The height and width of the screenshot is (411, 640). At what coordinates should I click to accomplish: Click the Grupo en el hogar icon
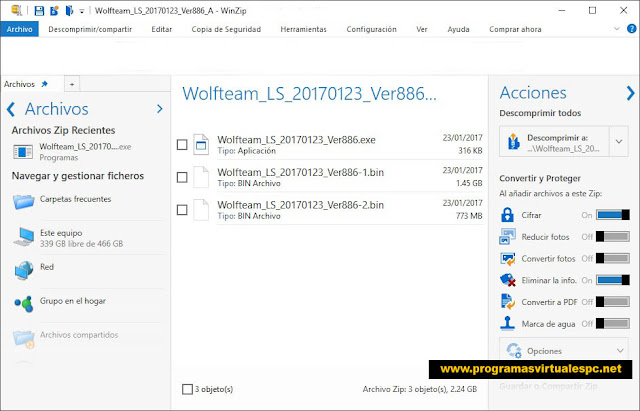(24, 304)
